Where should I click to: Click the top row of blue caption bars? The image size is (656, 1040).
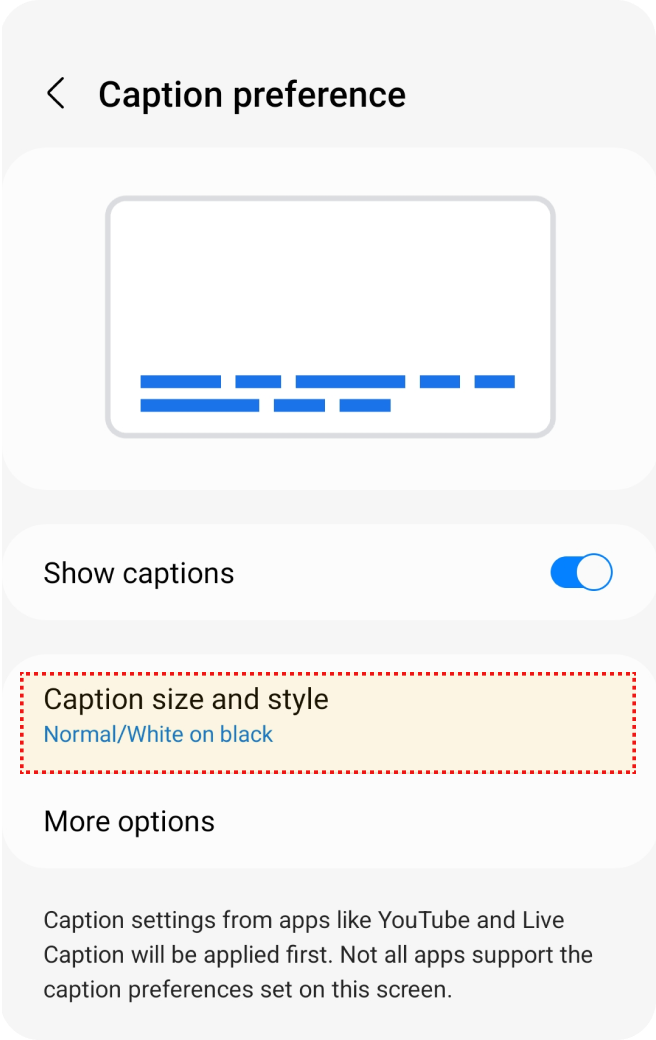point(327,381)
